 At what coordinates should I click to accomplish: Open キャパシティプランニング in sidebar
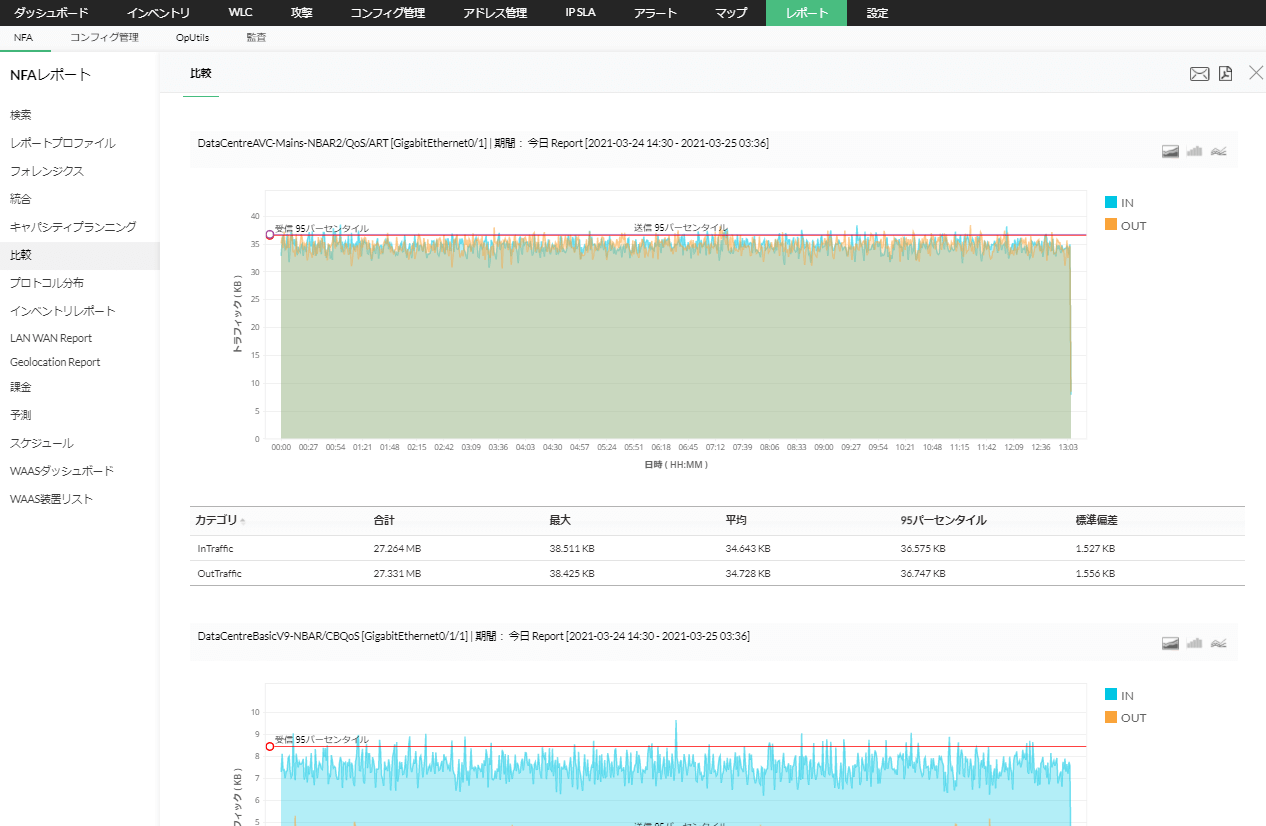pyautogui.click(x=73, y=227)
